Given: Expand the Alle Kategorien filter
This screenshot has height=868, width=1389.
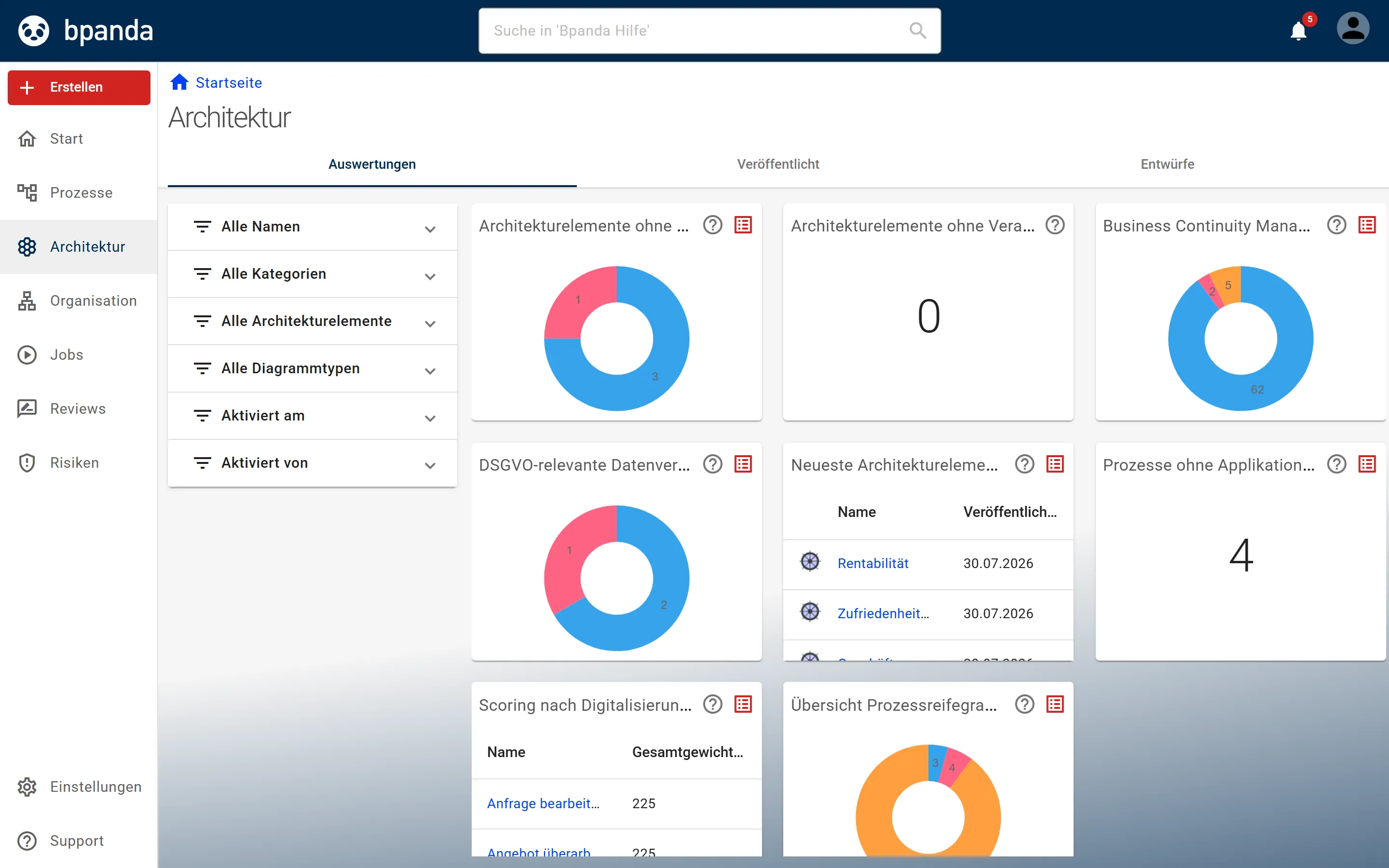Looking at the screenshot, I should click(312, 274).
